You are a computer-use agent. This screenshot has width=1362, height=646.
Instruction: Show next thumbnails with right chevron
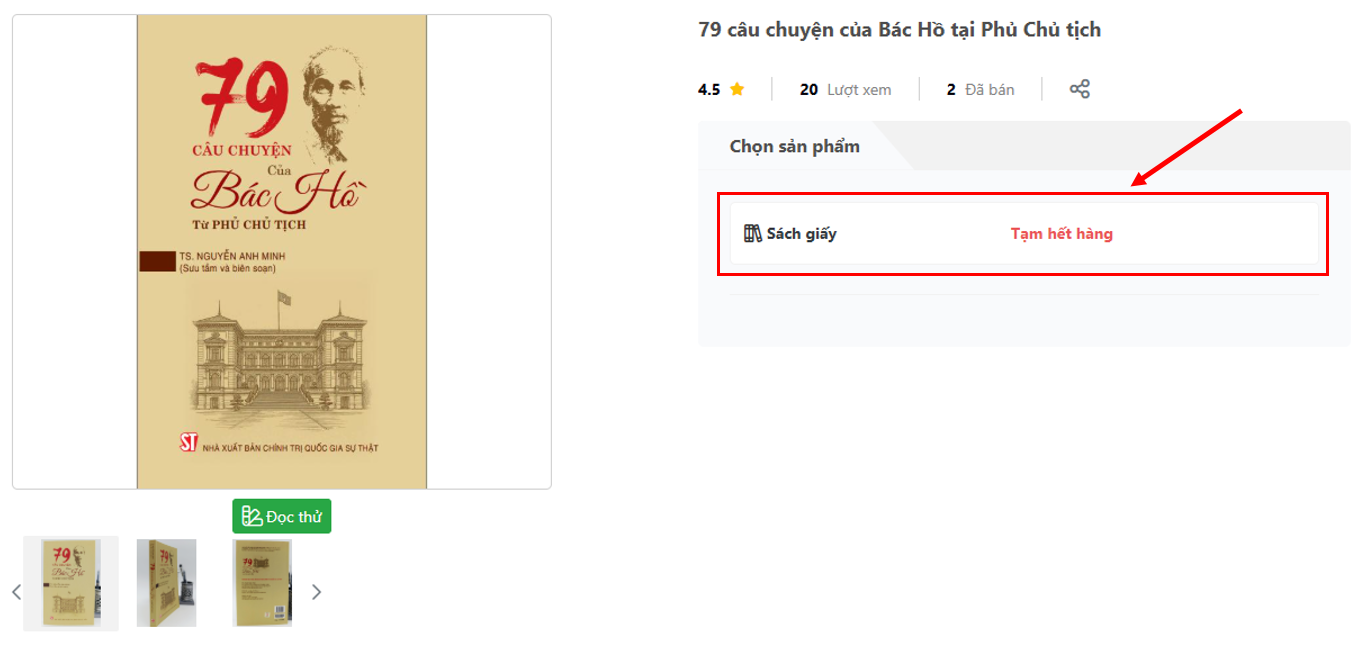pyautogui.click(x=316, y=592)
